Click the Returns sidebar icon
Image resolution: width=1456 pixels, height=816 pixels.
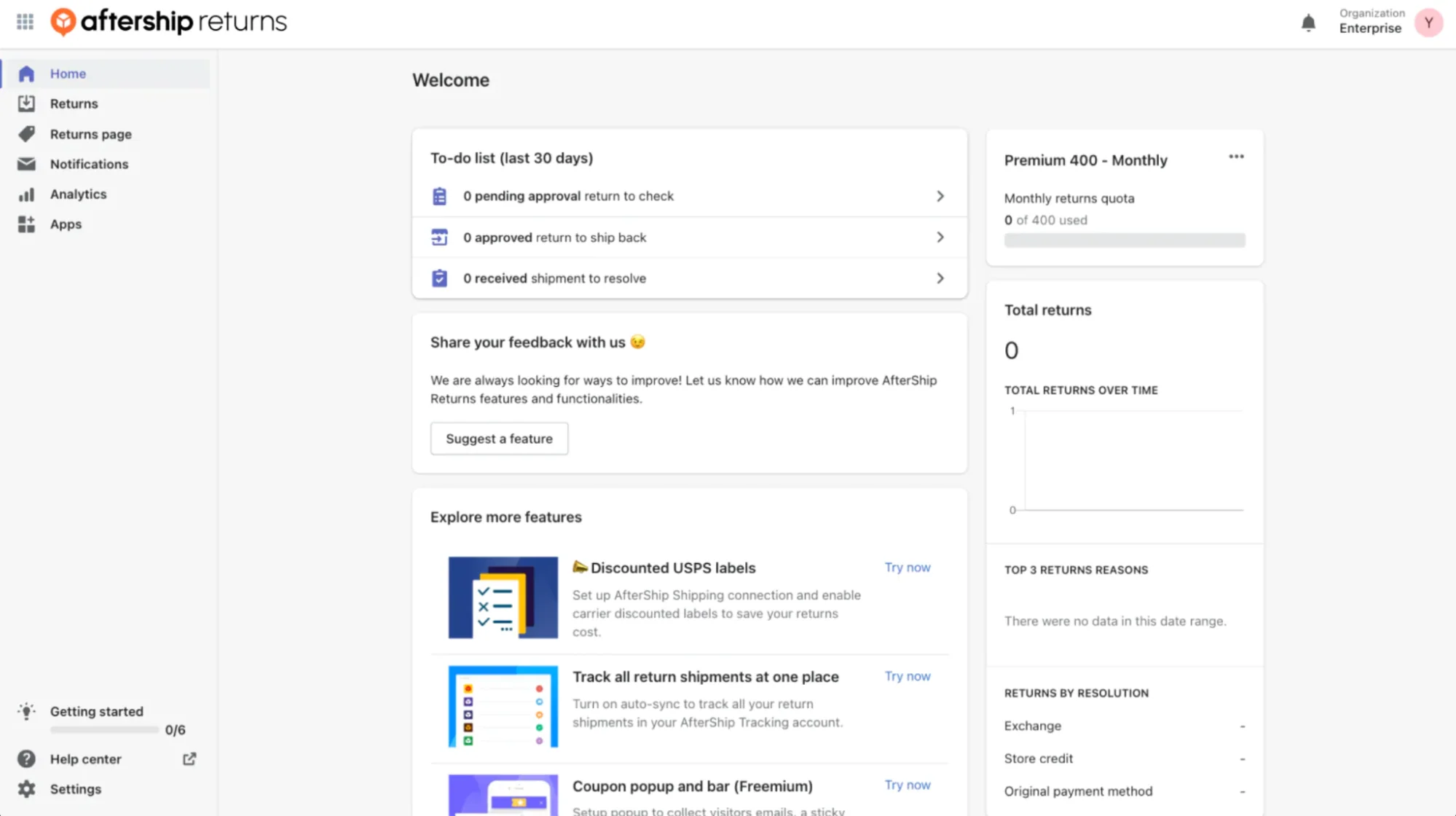pyautogui.click(x=26, y=103)
